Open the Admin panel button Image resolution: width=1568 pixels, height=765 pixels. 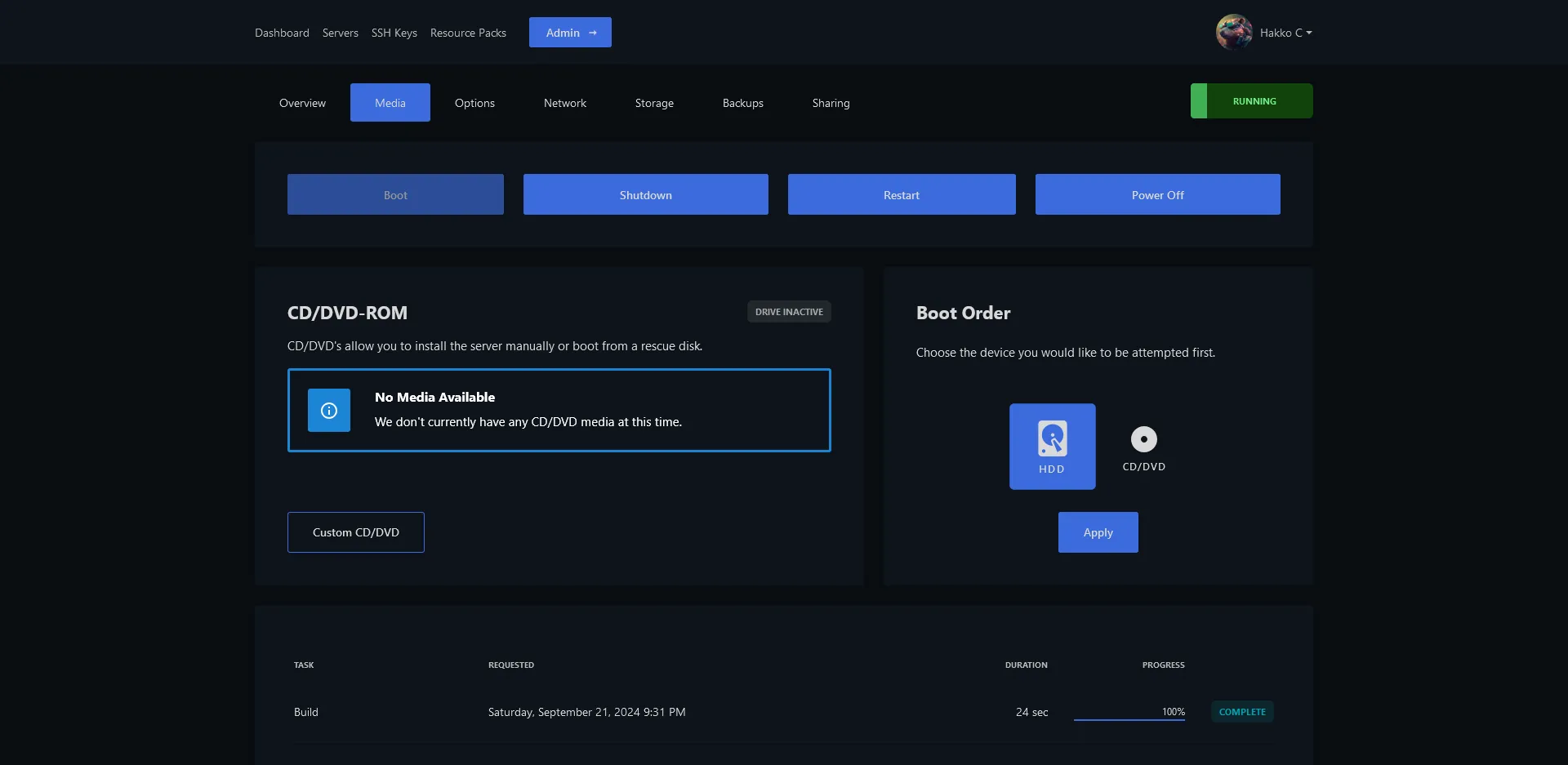570,33
